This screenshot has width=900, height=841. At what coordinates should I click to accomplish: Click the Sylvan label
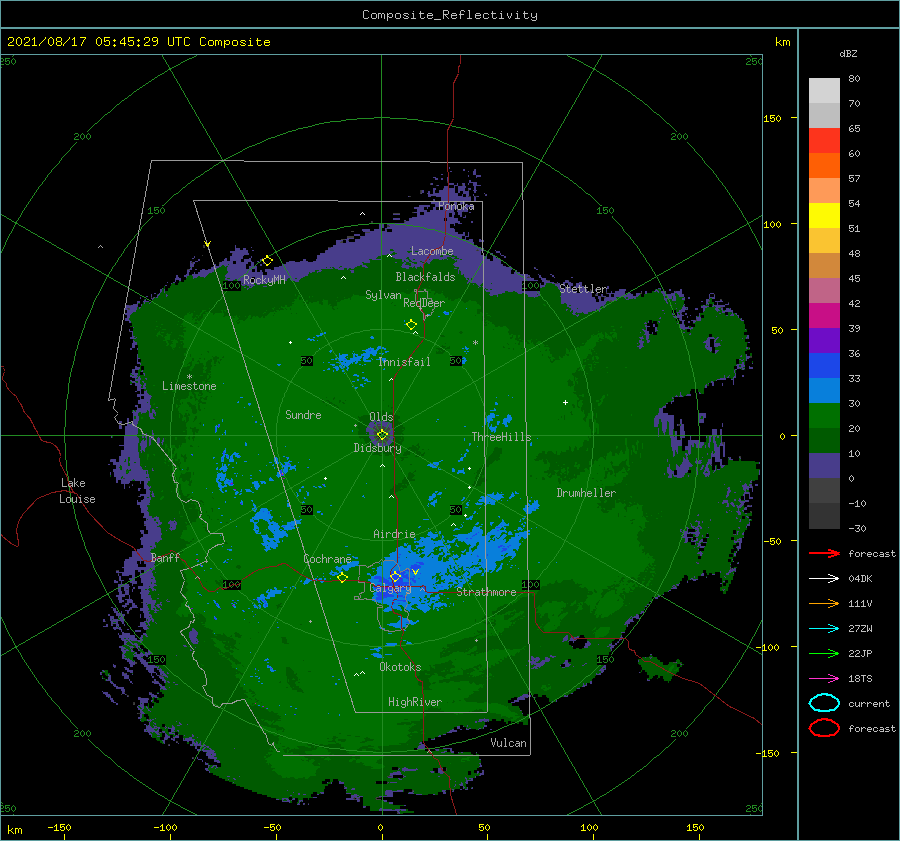click(x=383, y=295)
